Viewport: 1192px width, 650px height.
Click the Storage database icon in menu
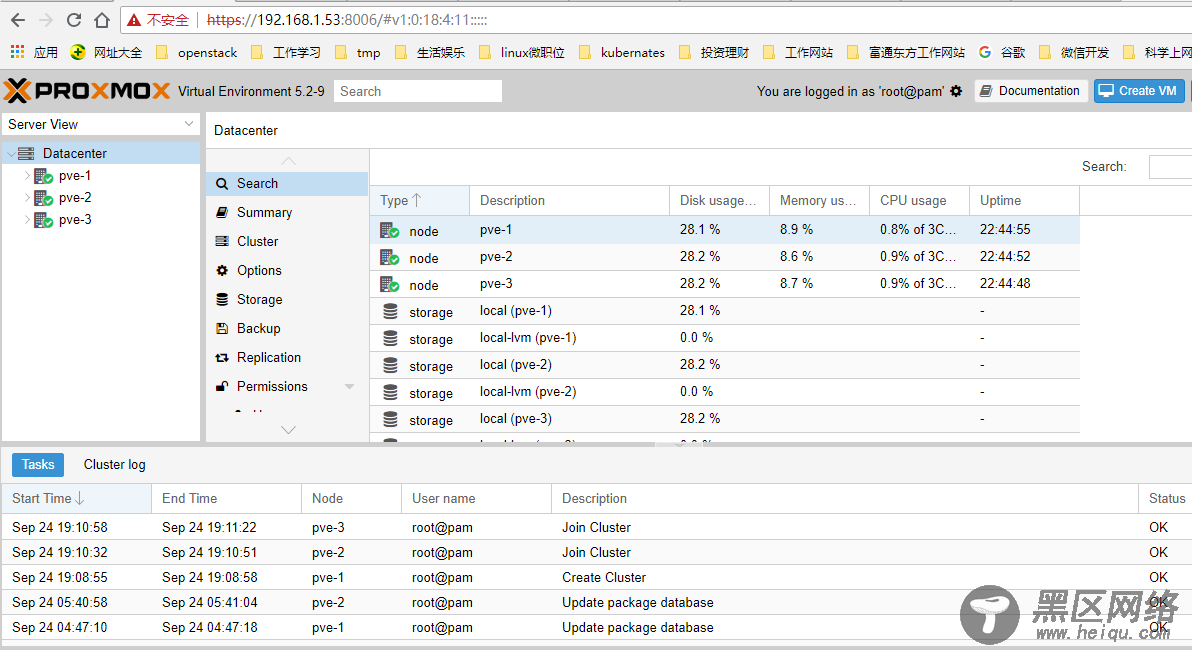point(222,300)
